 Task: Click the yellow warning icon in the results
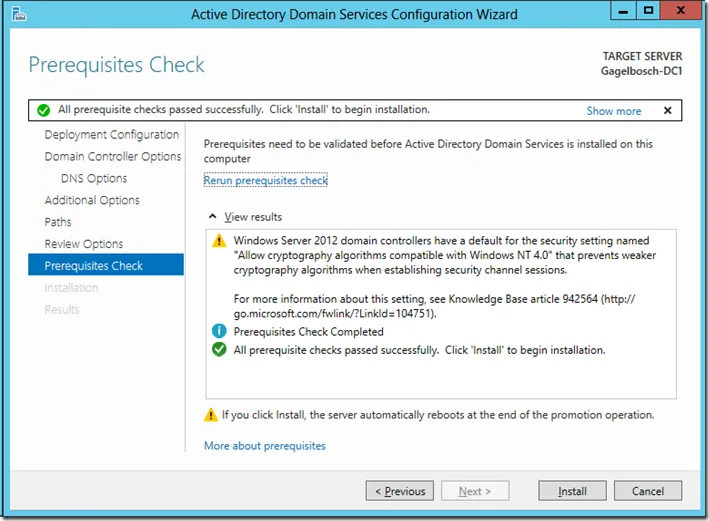tap(219, 241)
